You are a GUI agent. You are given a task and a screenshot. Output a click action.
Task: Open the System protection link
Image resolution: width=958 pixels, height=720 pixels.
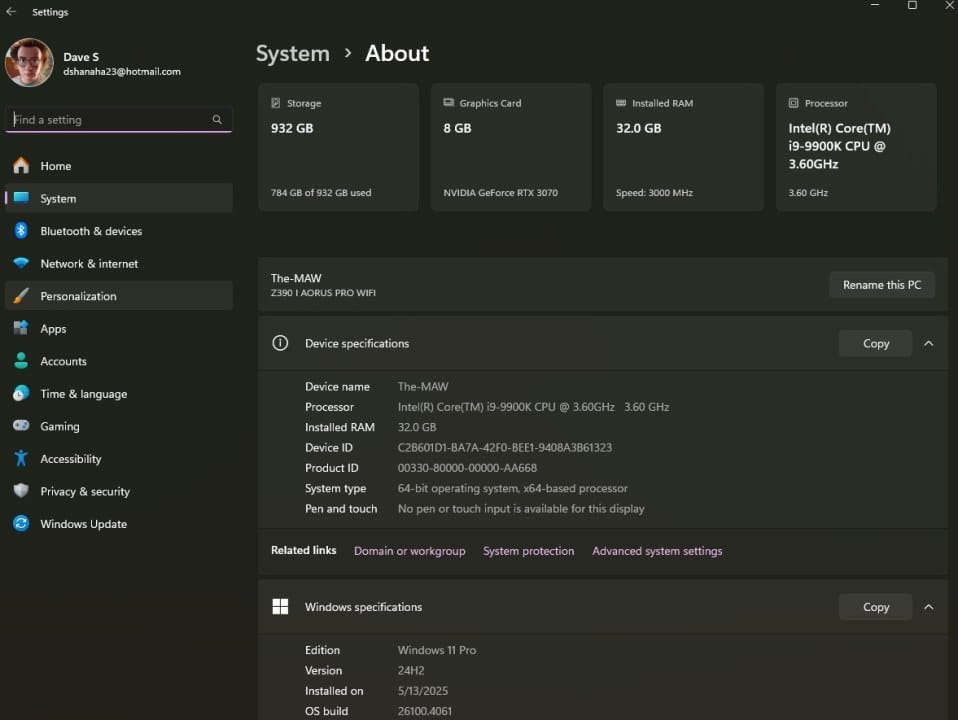point(528,551)
